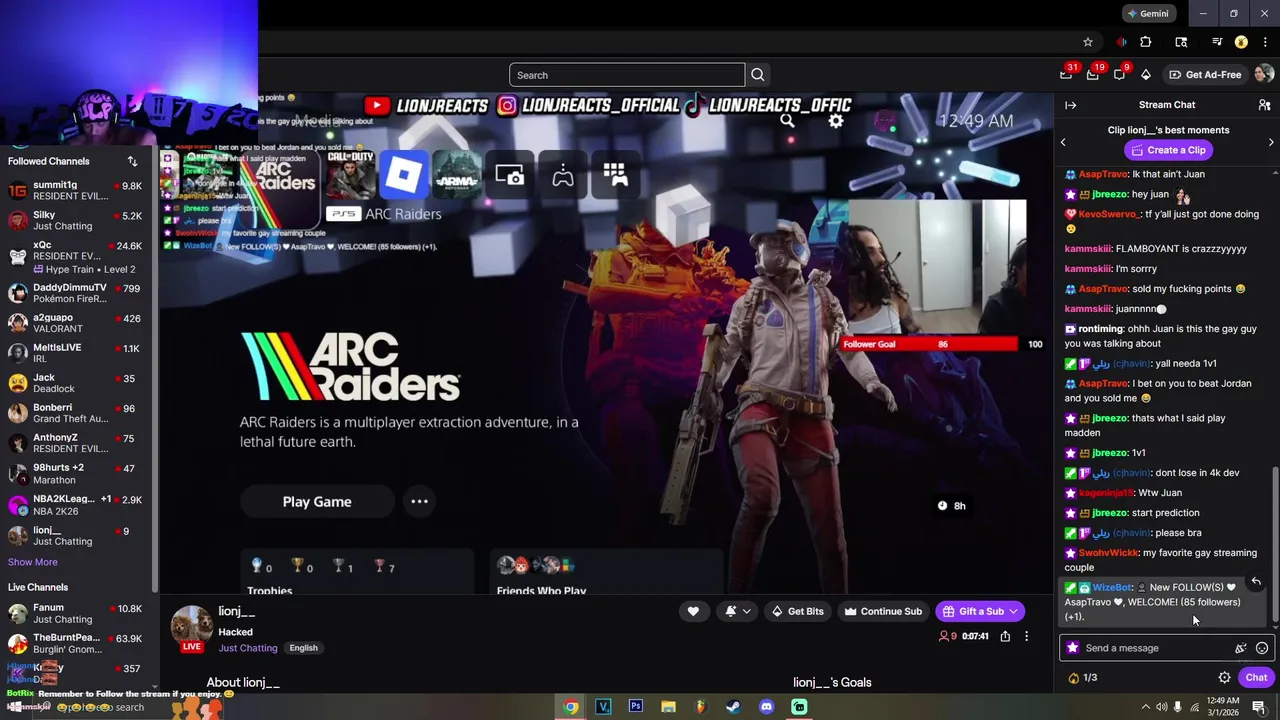Screen dimensions: 1280x720
Task: Expand followed list with Show More
Action: click(33, 562)
